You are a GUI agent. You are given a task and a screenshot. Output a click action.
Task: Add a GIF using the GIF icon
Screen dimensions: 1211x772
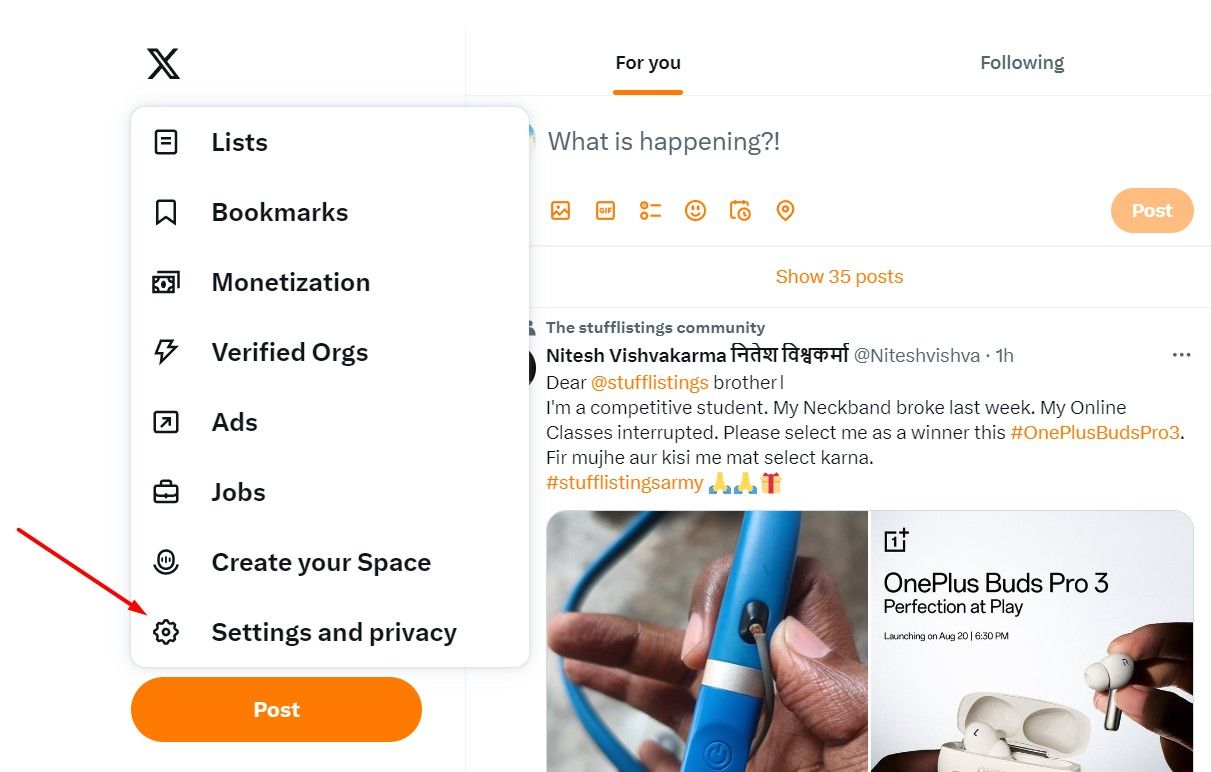(x=605, y=211)
